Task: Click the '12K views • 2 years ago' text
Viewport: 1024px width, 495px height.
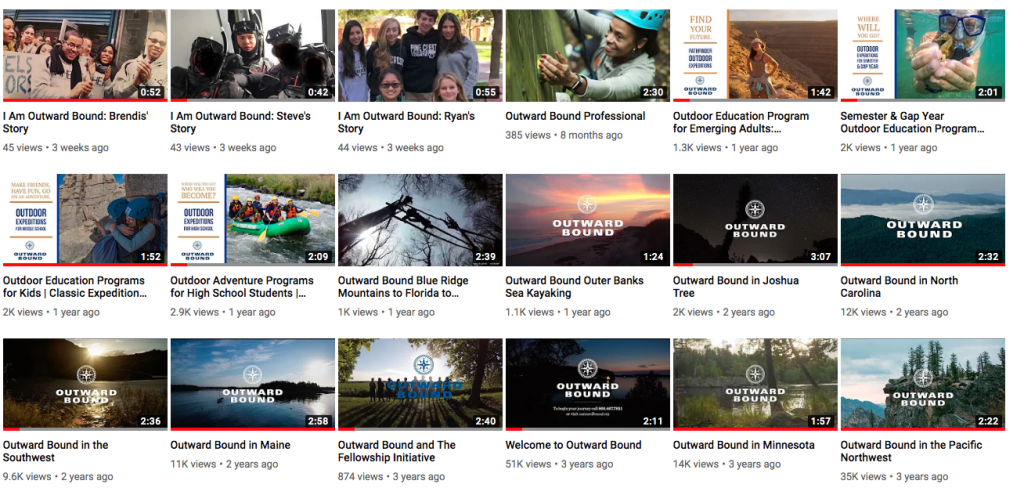Action: (x=894, y=312)
